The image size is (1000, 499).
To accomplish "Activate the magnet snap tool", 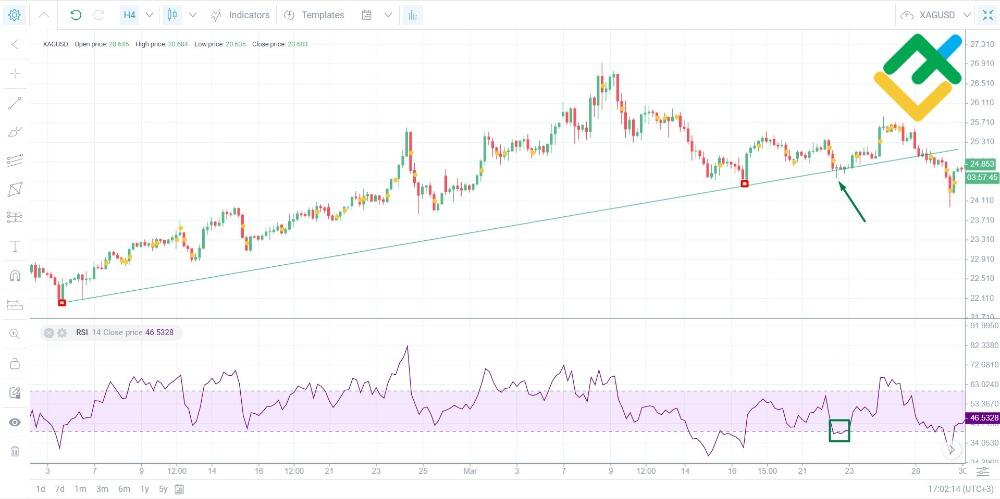I will pos(15,276).
